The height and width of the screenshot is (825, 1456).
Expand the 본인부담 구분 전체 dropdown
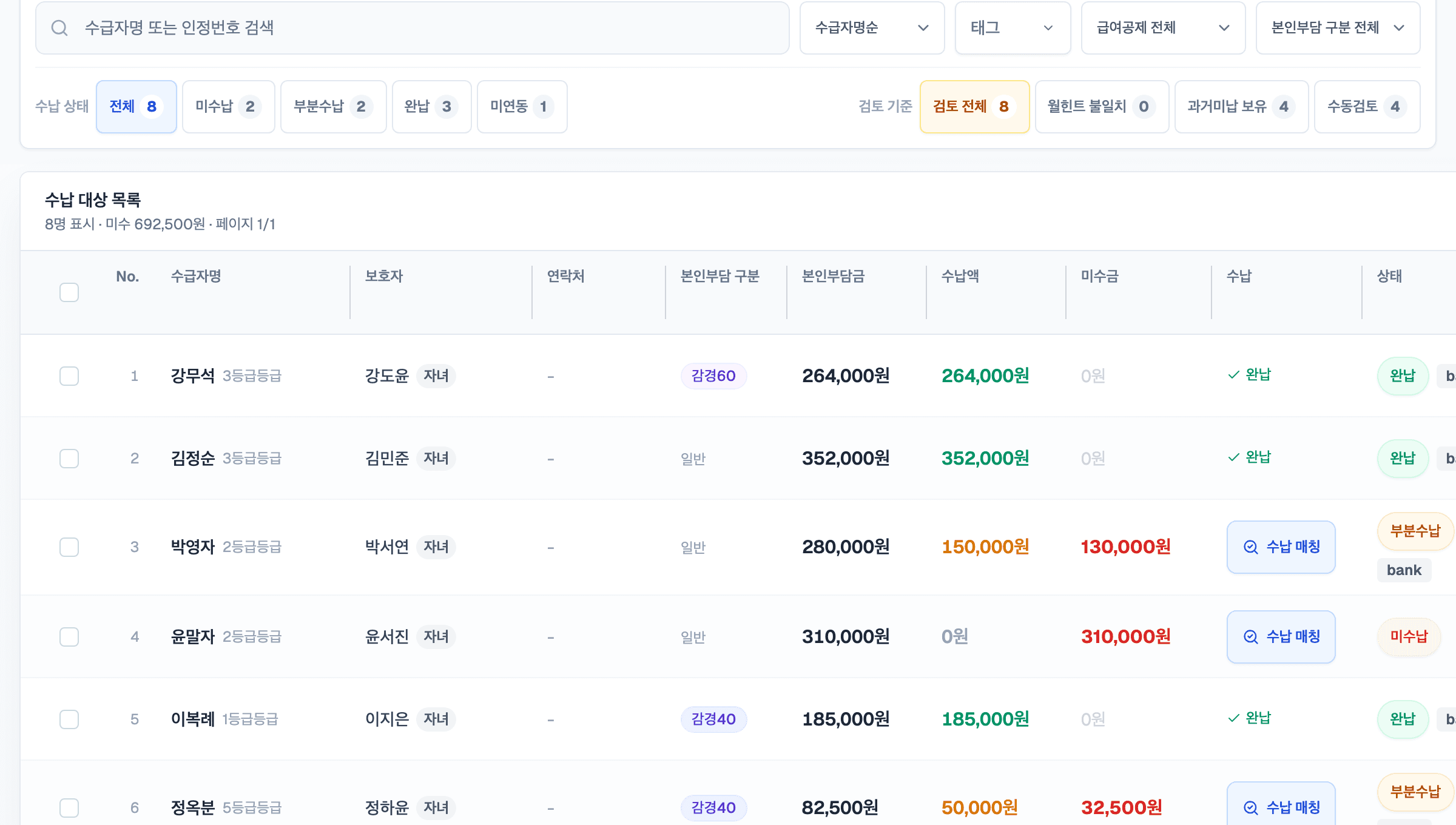point(1338,28)
